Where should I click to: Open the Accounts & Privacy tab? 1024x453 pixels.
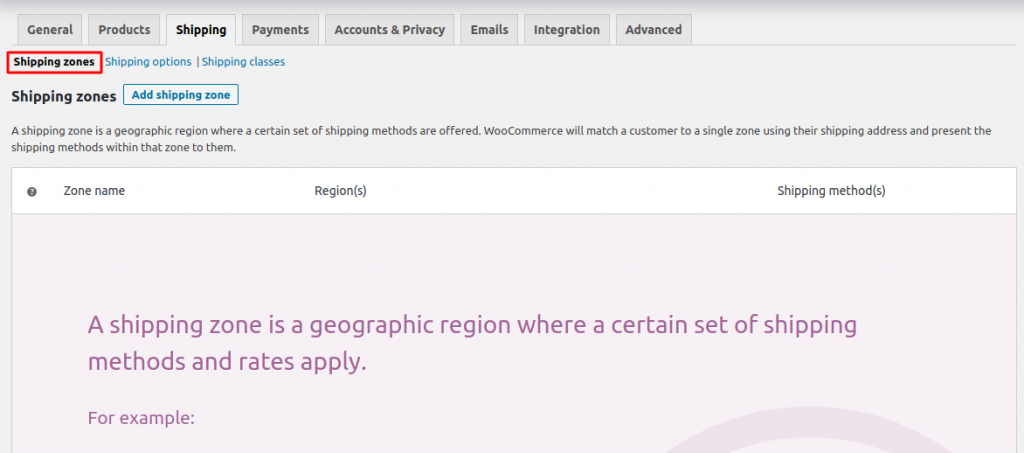tap(389, 30)
